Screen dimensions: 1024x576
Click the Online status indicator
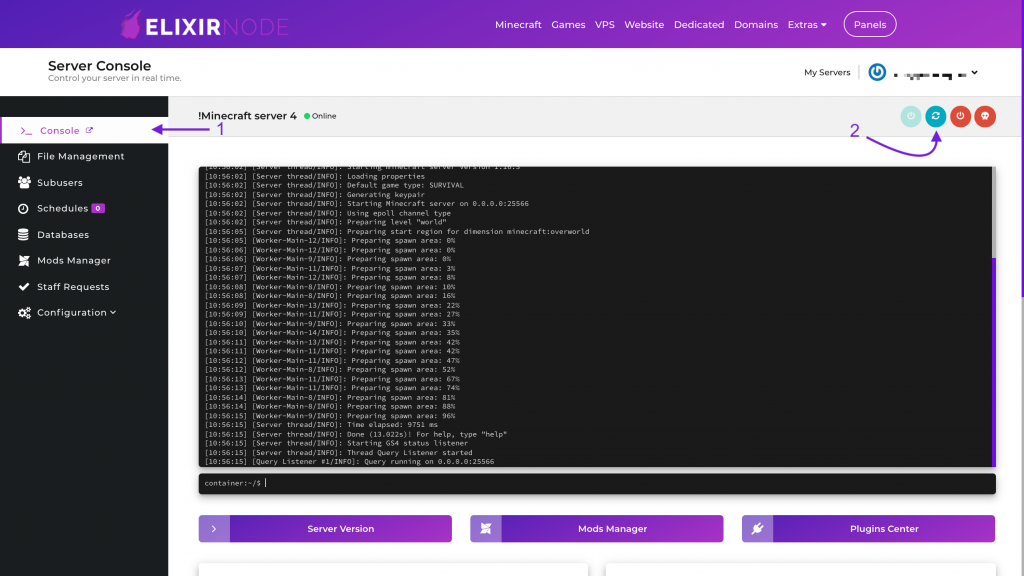pos(320,116)
